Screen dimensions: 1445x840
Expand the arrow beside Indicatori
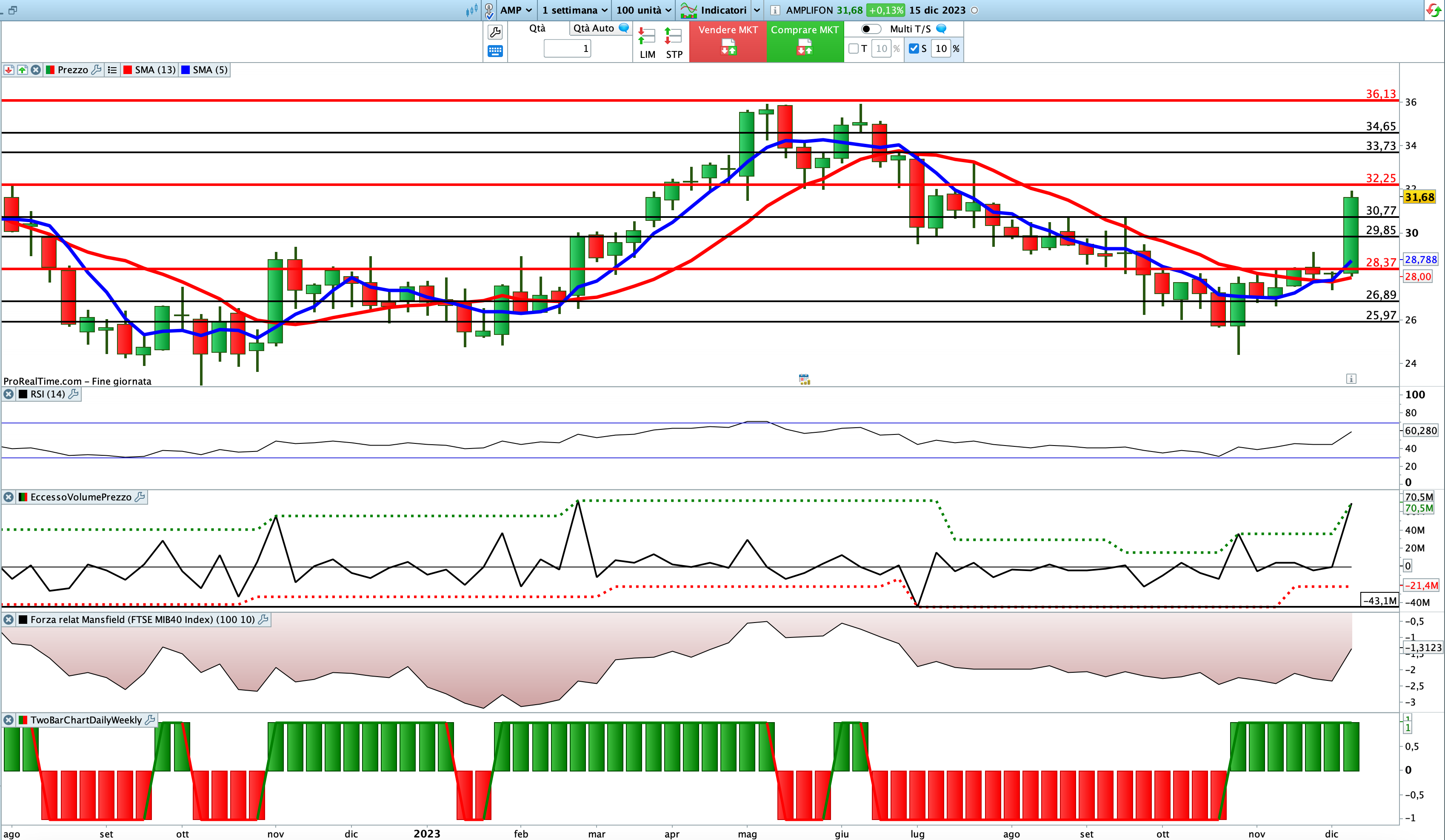tap(757, 10)
